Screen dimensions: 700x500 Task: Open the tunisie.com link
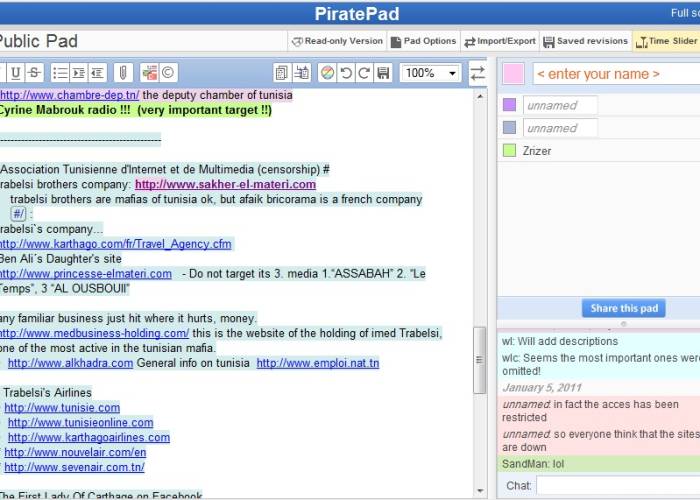(62, 408)
